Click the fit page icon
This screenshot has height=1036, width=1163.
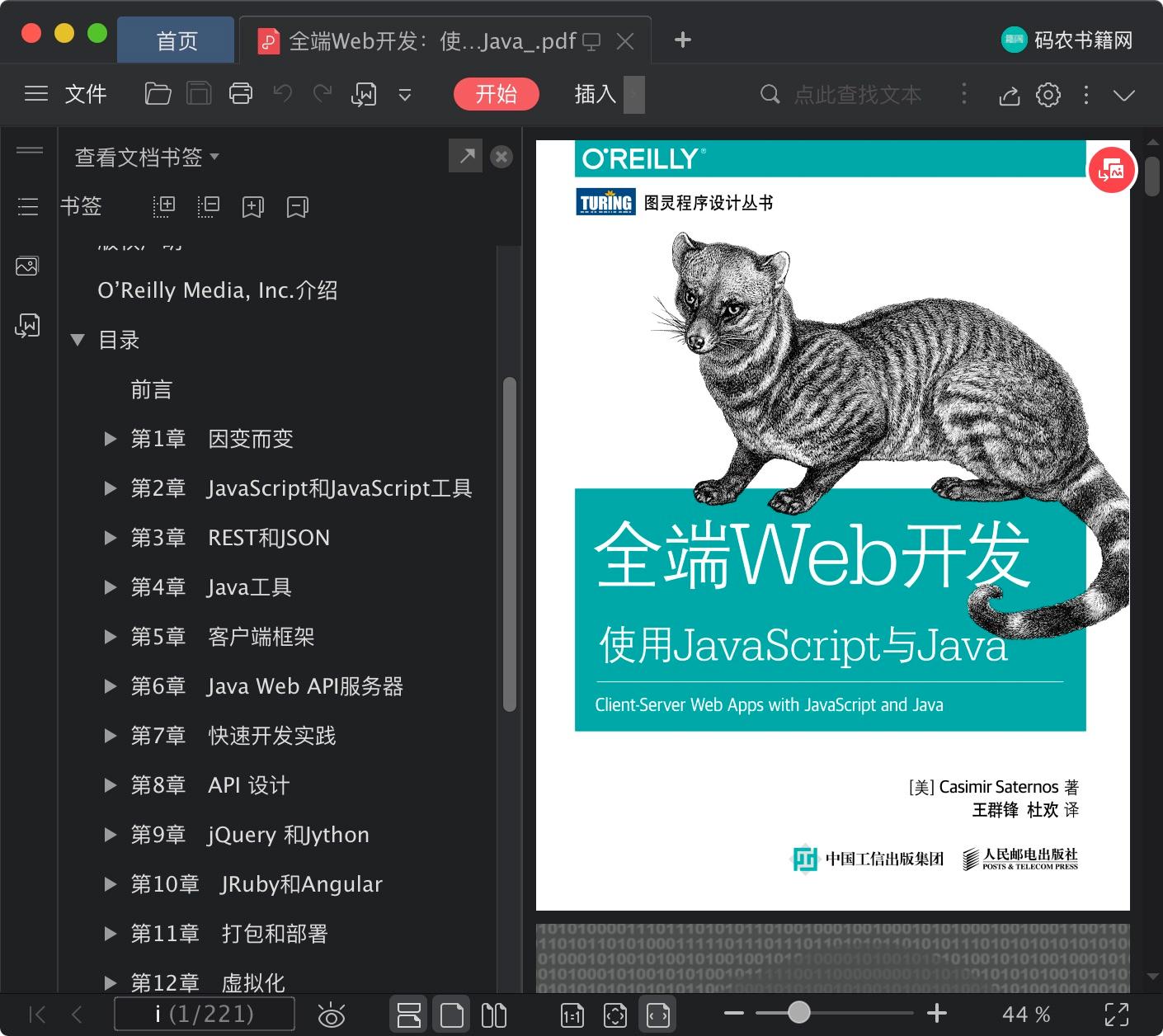coord(615,1015)
